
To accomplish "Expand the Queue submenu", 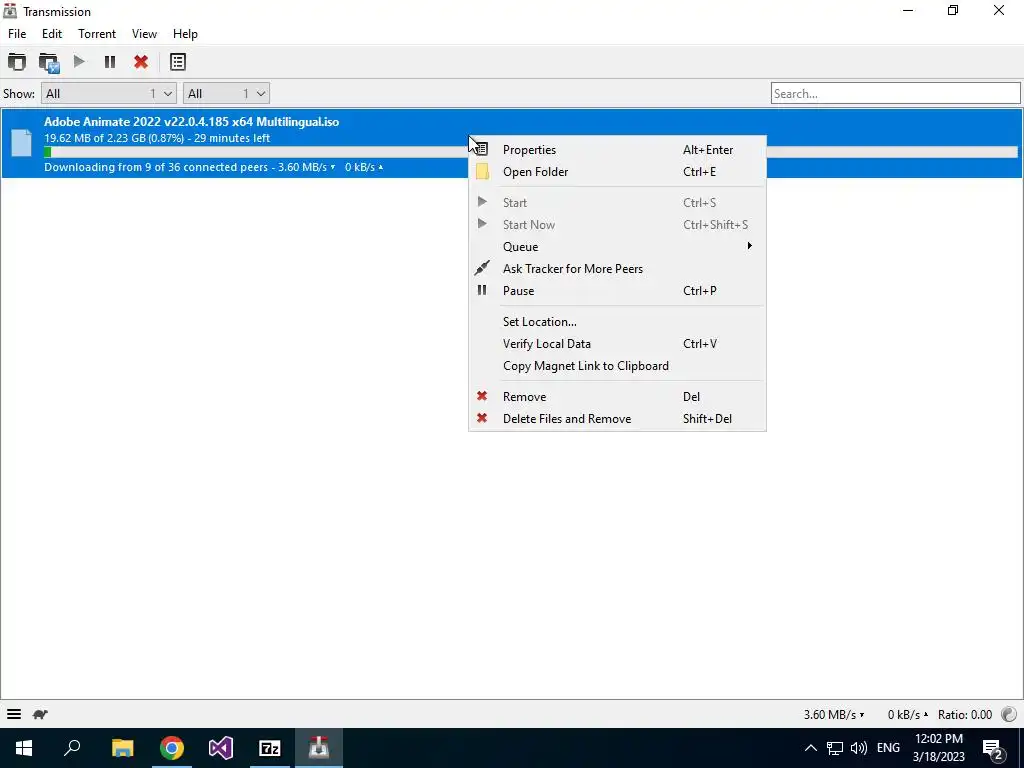I will pos(617,246).
